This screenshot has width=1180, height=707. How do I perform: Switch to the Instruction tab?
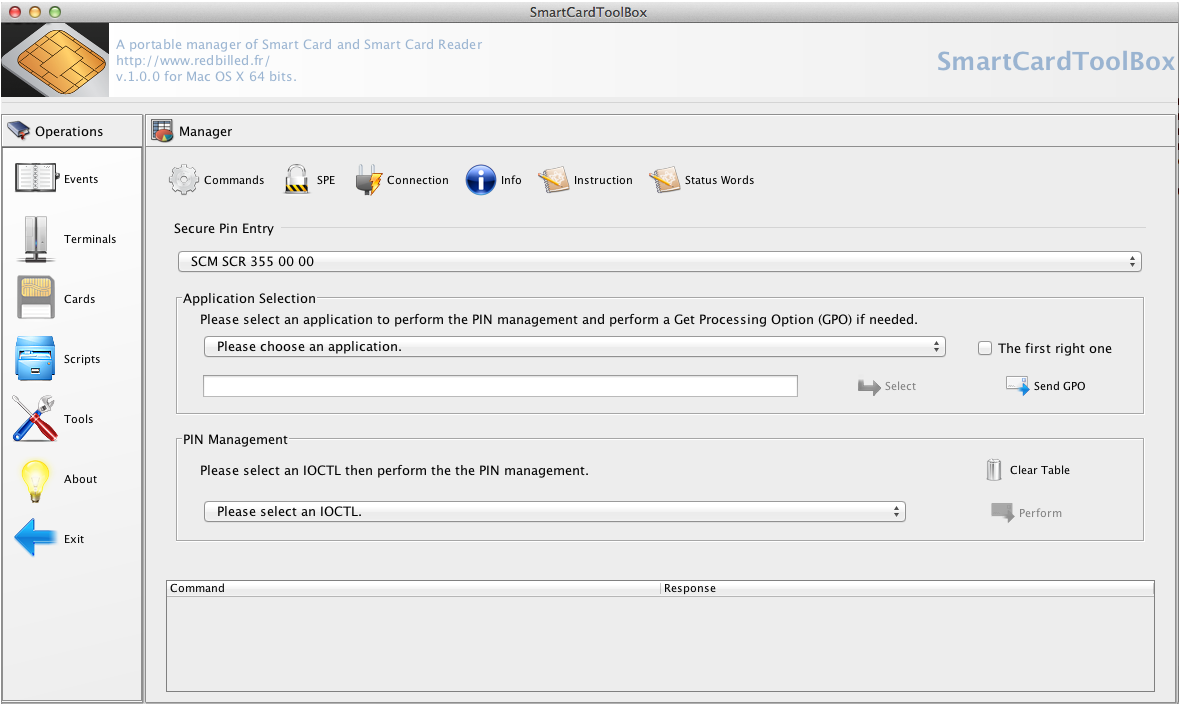click(x=553, y=180)
